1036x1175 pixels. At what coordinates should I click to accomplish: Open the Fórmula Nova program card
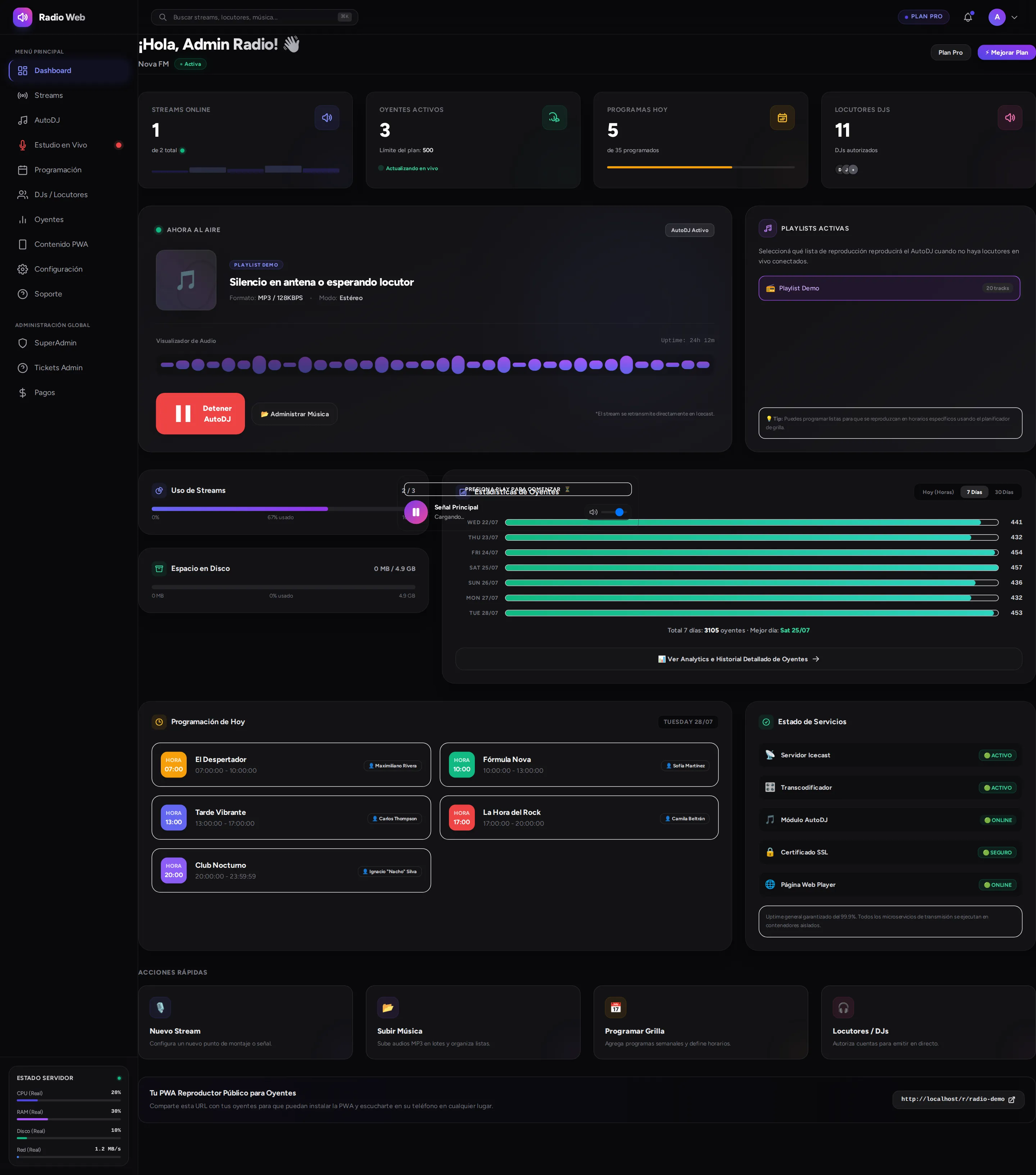point(578,765)
